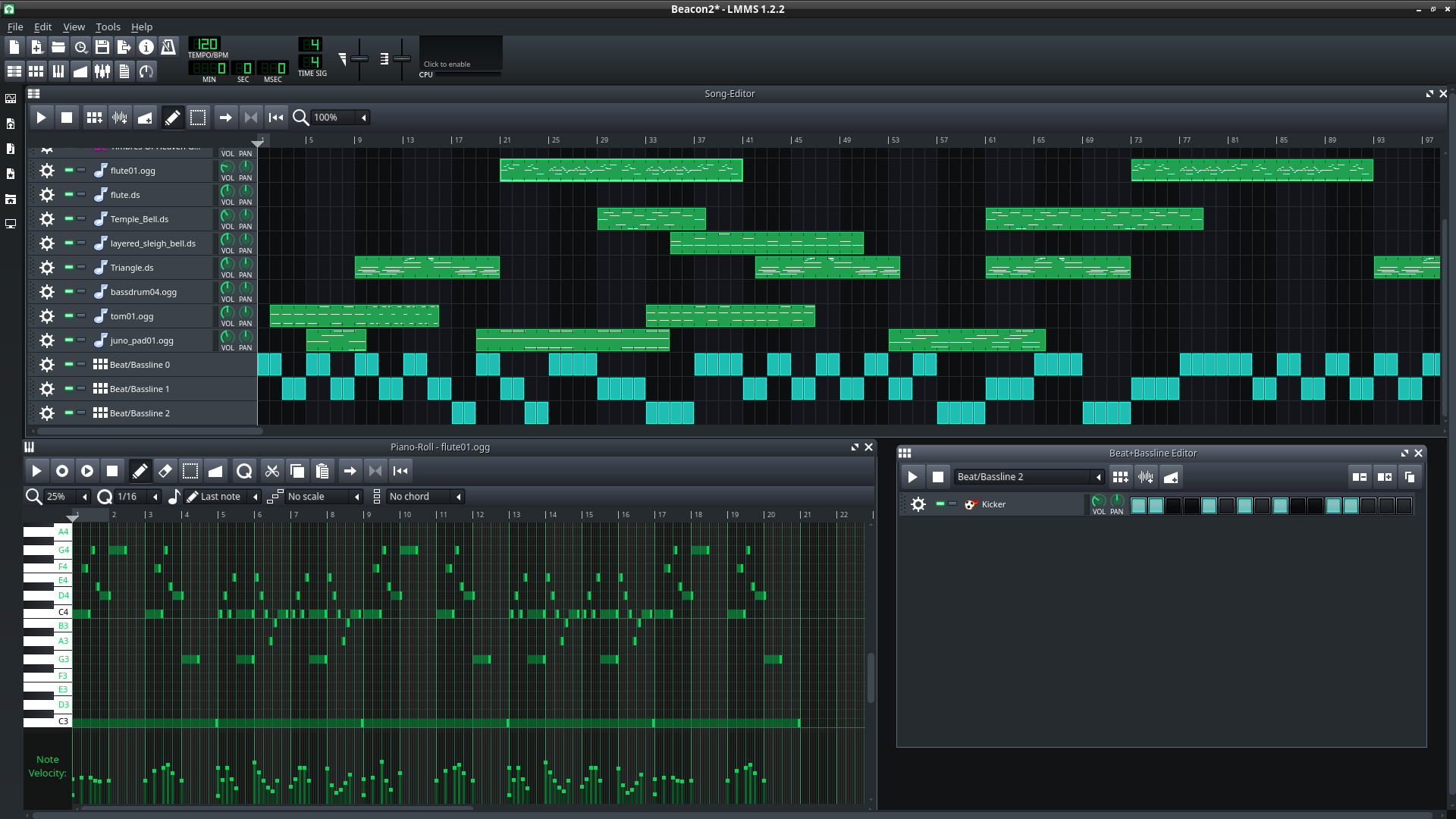This screenshot has height=819, width=1456.
Task: Mute the tom01.ogg track
Action: click(69, 315)
